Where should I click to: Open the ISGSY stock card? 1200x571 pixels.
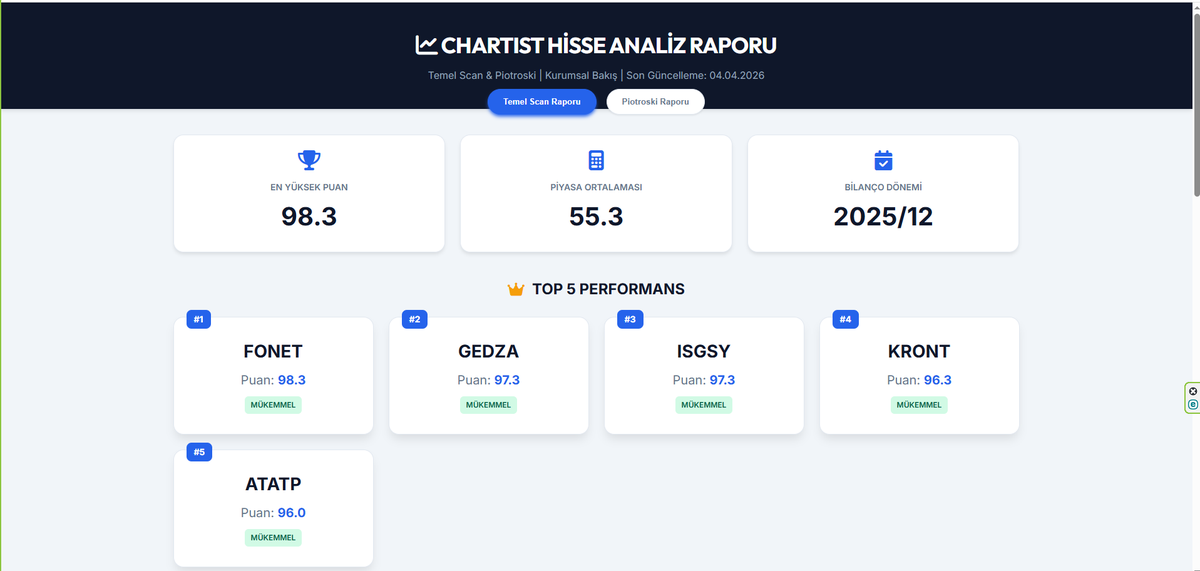coord(704,376)
